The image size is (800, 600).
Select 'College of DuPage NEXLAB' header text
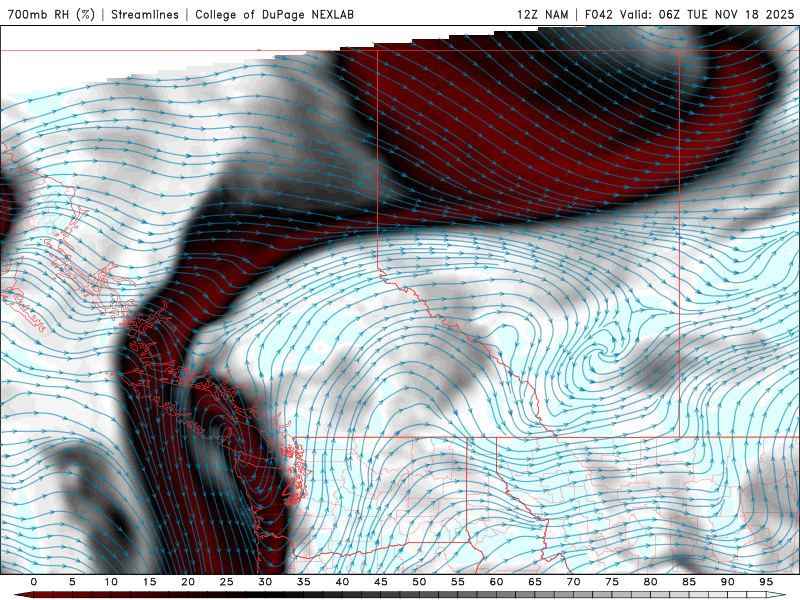[x=274, y=14]
